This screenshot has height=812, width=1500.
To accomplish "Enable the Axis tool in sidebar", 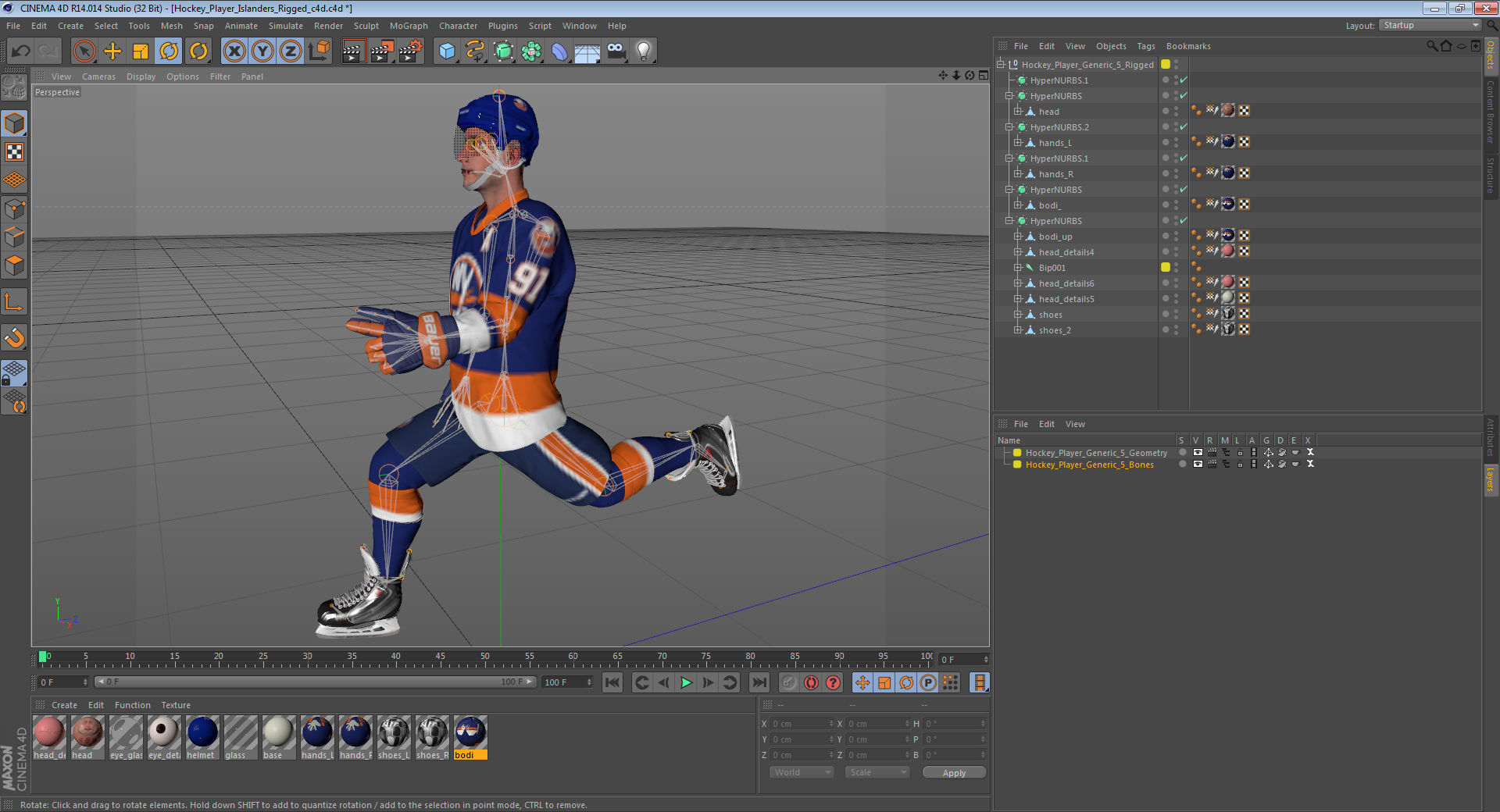I will point(15,302).
